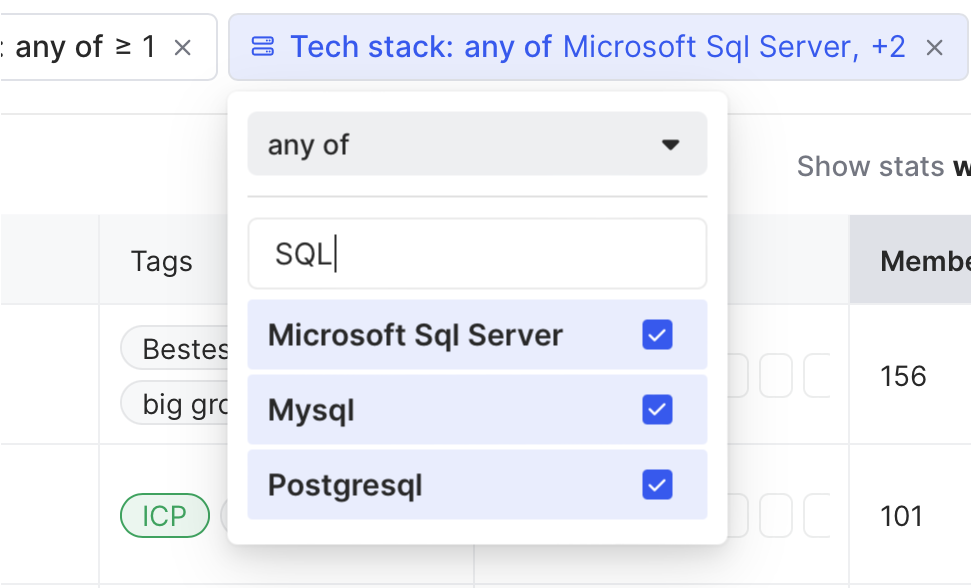Uncheck the Postgresql checkbox
Screen dimensions: 971x588
pos(657,485)
